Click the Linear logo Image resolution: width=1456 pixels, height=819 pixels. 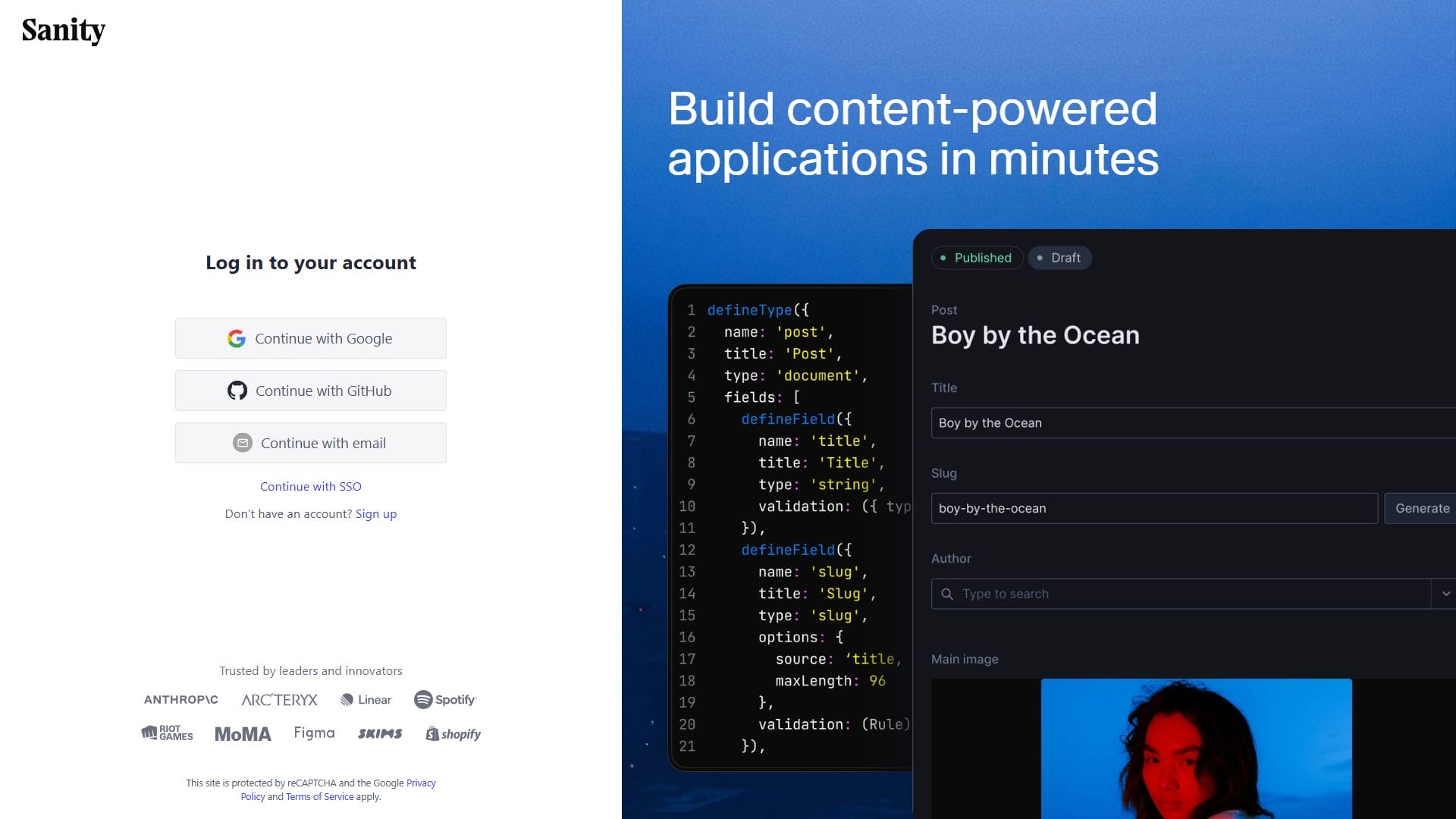366,699
